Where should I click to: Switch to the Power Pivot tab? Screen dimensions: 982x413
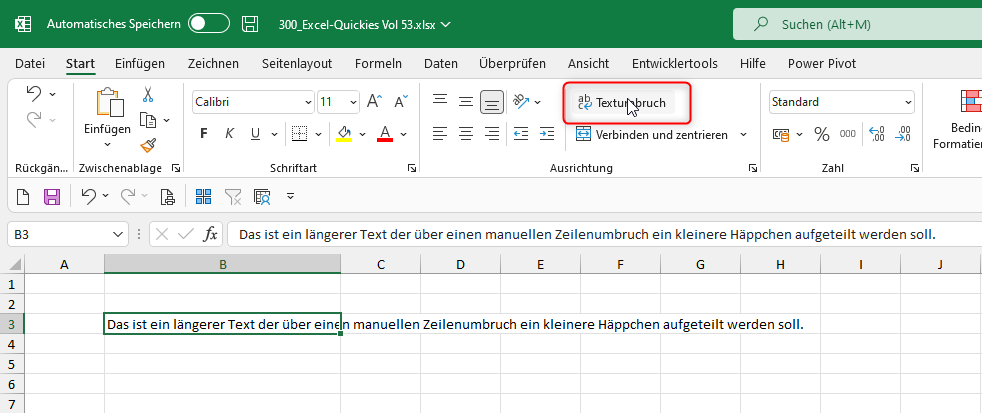[822, 63]
